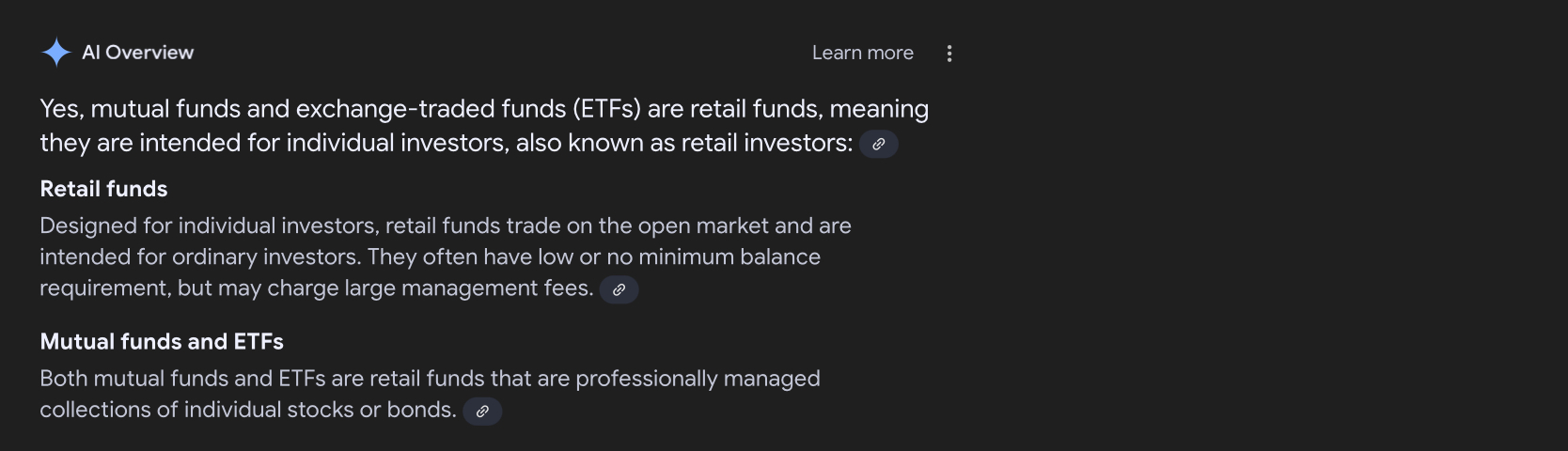Open source link chip after 'retail investors:'

pyautogui.click(x=879, y=145)
